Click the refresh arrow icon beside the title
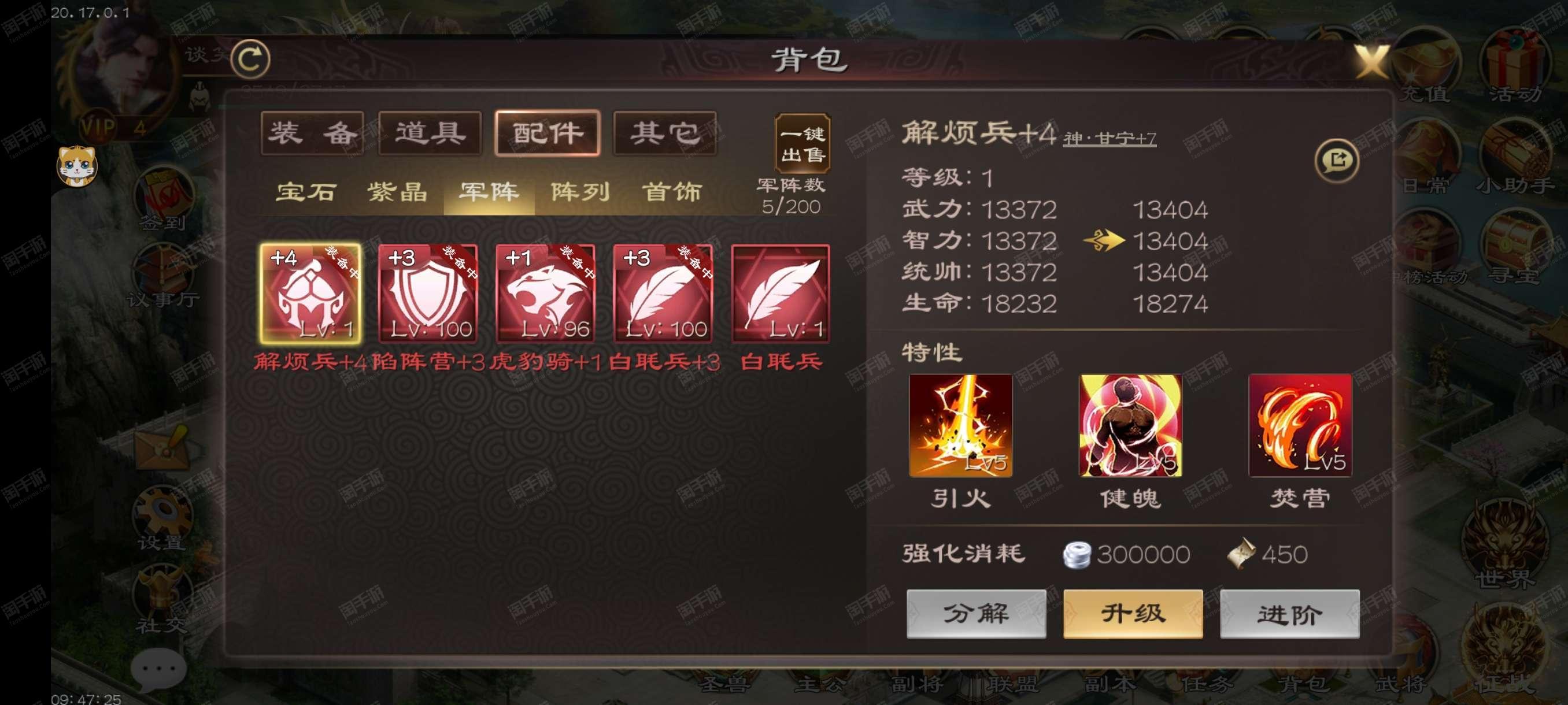 pyautogui.click(x=250, y=59)
